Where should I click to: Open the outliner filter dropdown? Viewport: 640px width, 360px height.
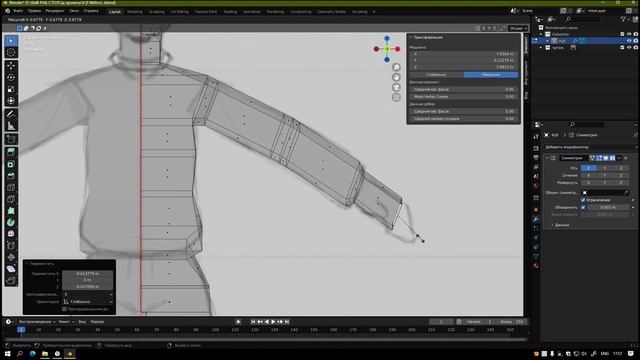[625, 19]
